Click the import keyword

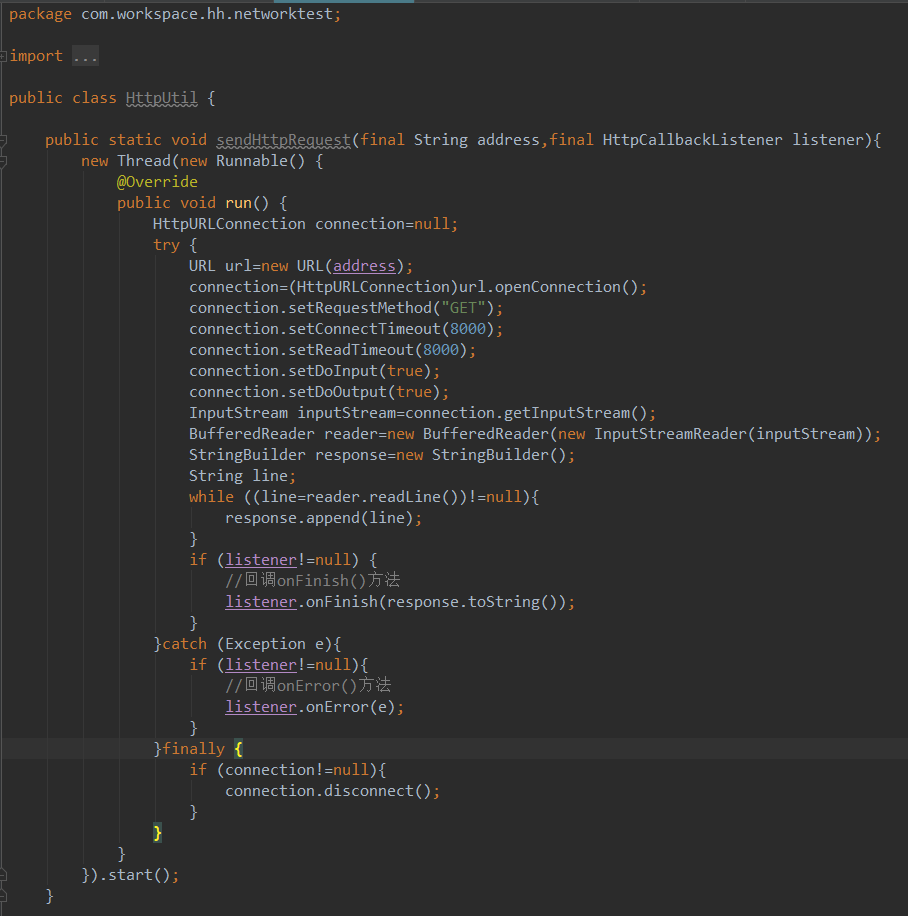36,56
